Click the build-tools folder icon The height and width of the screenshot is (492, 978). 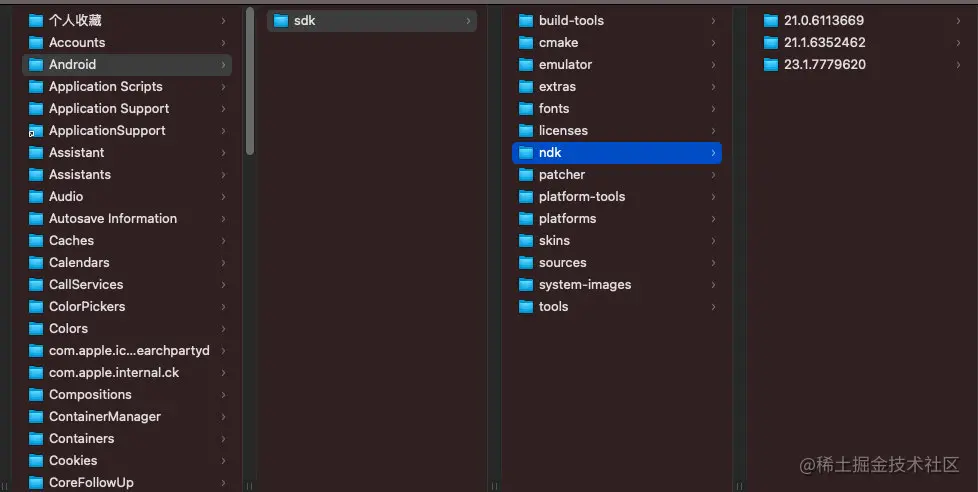tap(526, 21)
